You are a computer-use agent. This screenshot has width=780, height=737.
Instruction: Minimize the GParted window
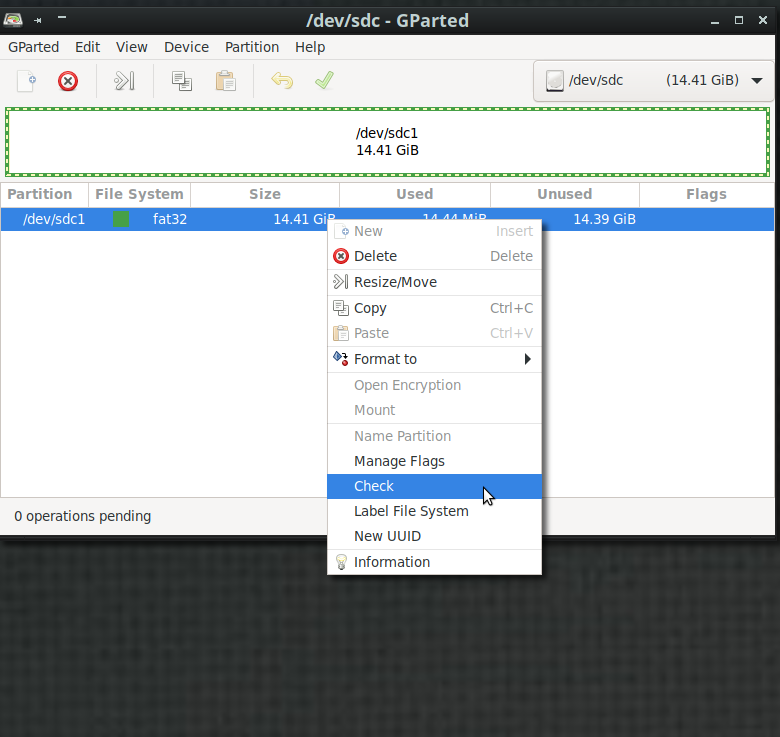(715, 20)
